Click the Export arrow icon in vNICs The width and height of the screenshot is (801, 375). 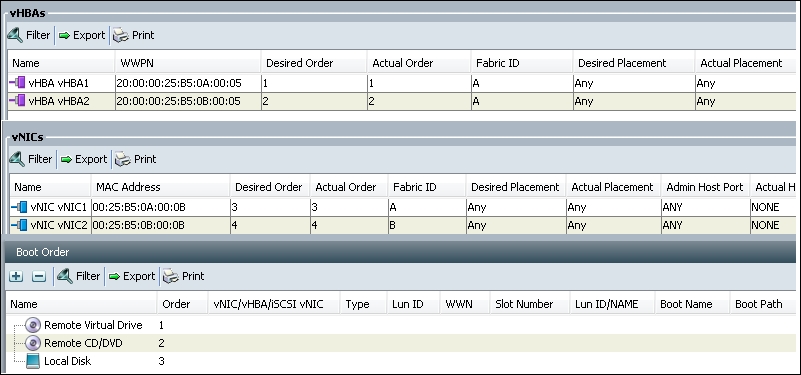coord(66,160)
